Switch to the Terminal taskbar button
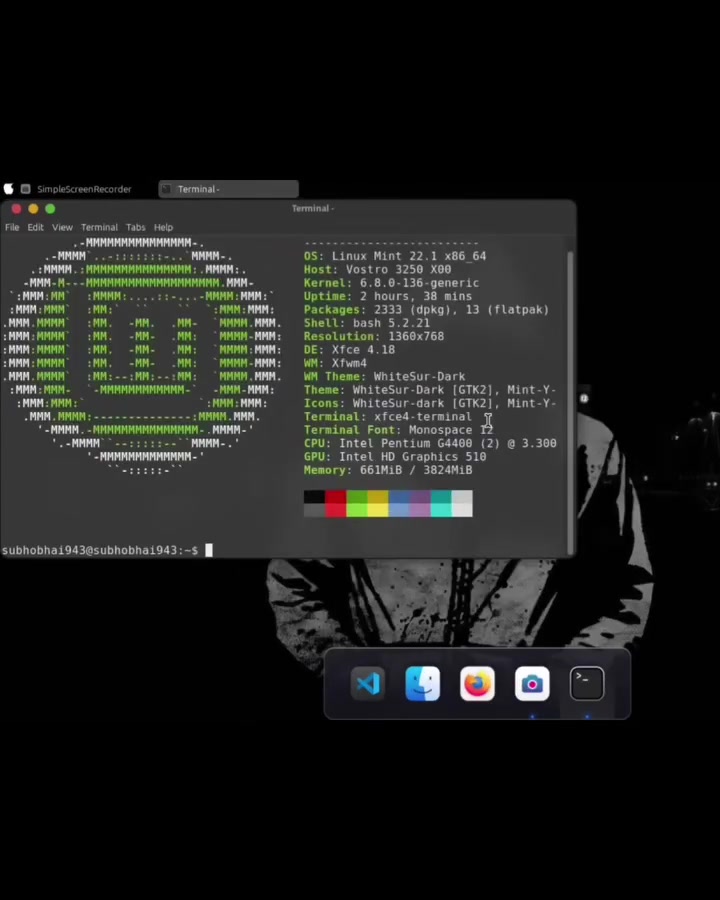This screenshot has height=900, width=720. coord(229,189)
